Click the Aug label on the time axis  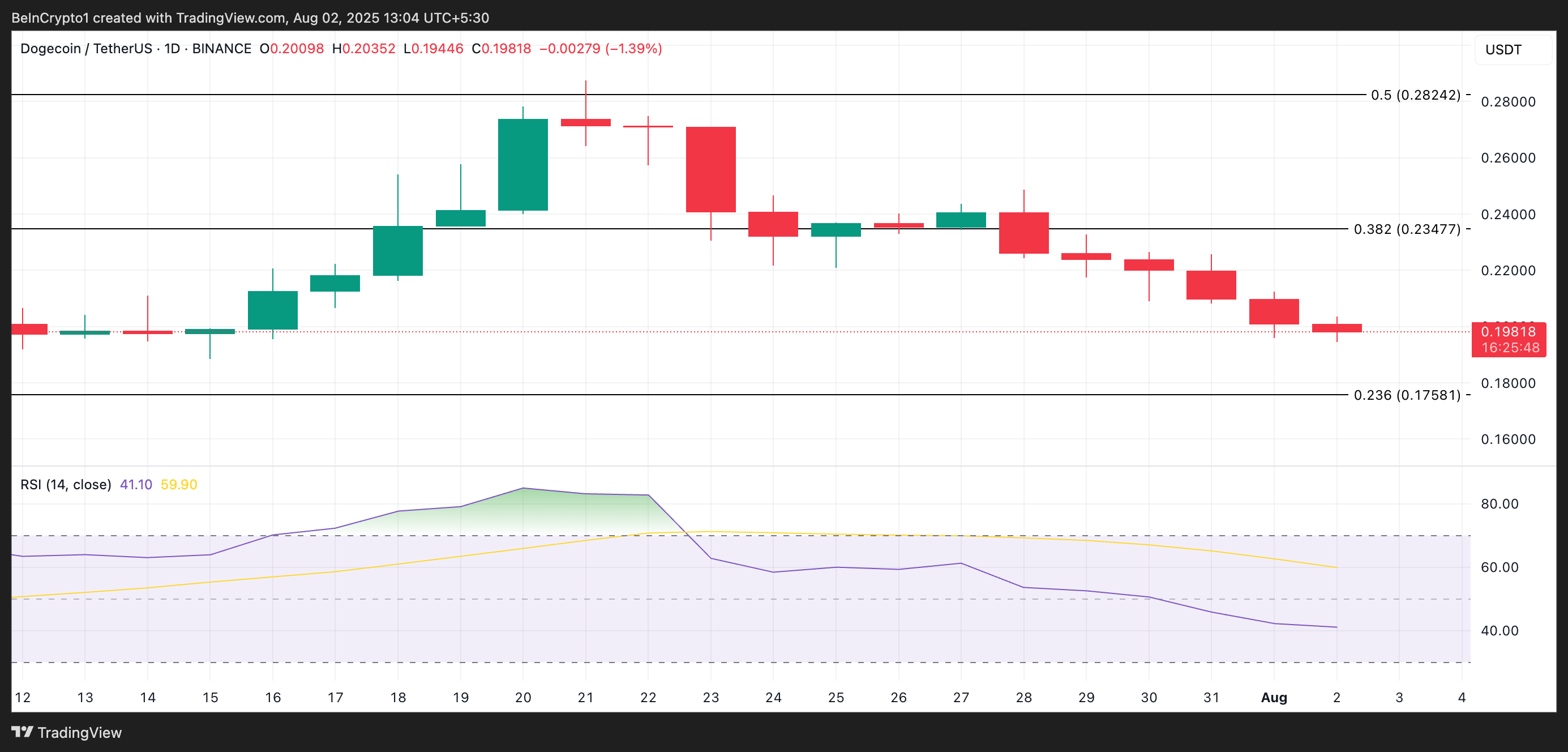1274,698
